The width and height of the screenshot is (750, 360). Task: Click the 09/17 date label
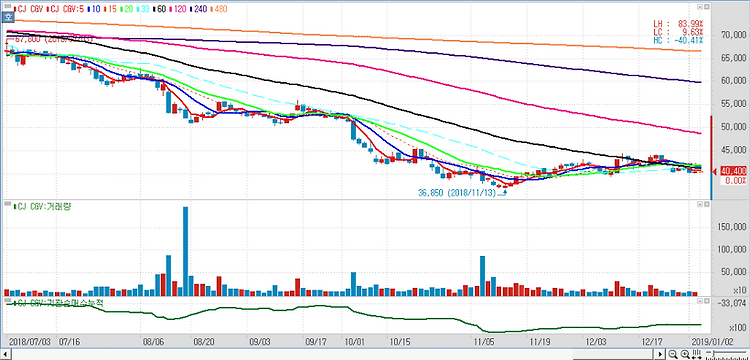point(316,342)
